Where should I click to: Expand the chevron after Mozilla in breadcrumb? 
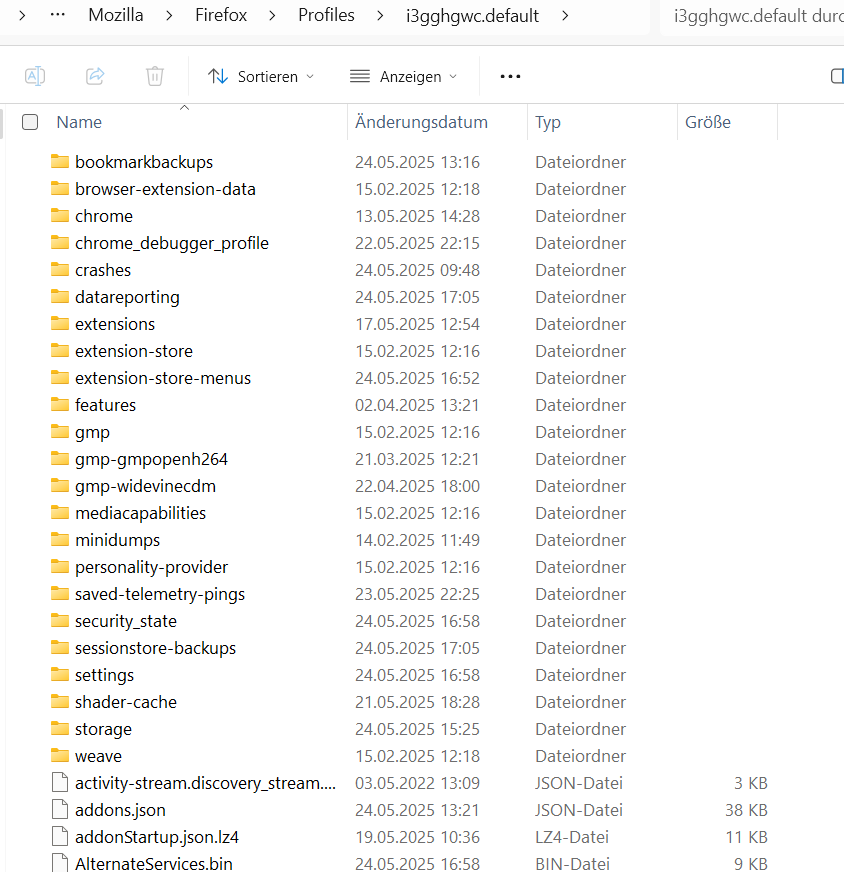point(169,16)
